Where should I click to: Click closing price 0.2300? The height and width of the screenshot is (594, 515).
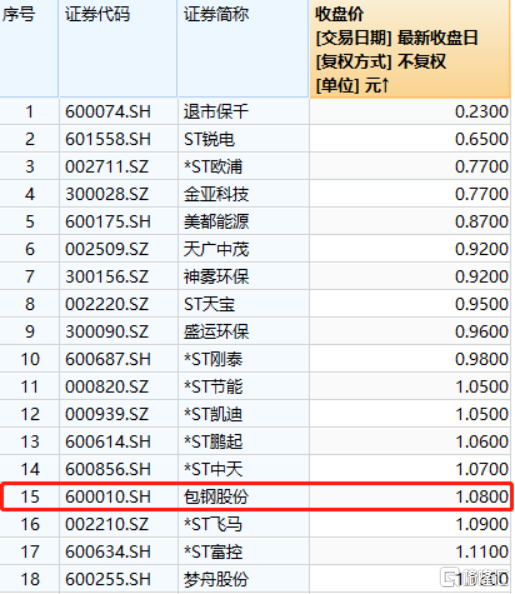click(481, 112)
